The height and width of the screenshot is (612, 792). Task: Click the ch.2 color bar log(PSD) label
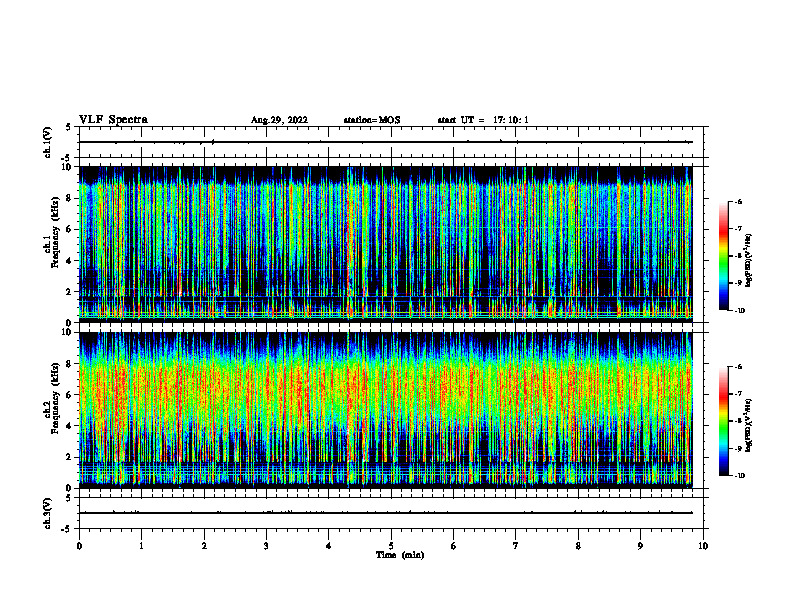[x=749, y=426]
